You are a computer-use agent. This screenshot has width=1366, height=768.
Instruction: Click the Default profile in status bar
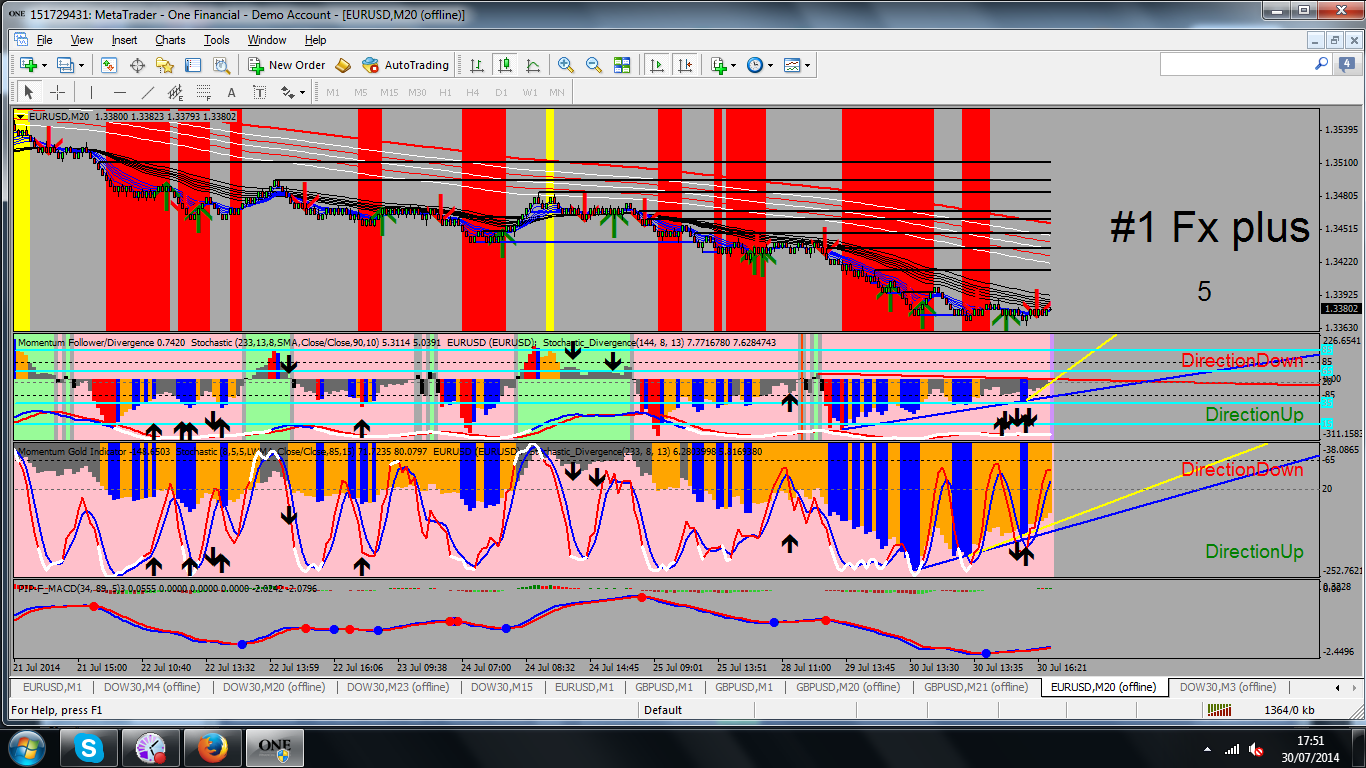tap(662, 710)
